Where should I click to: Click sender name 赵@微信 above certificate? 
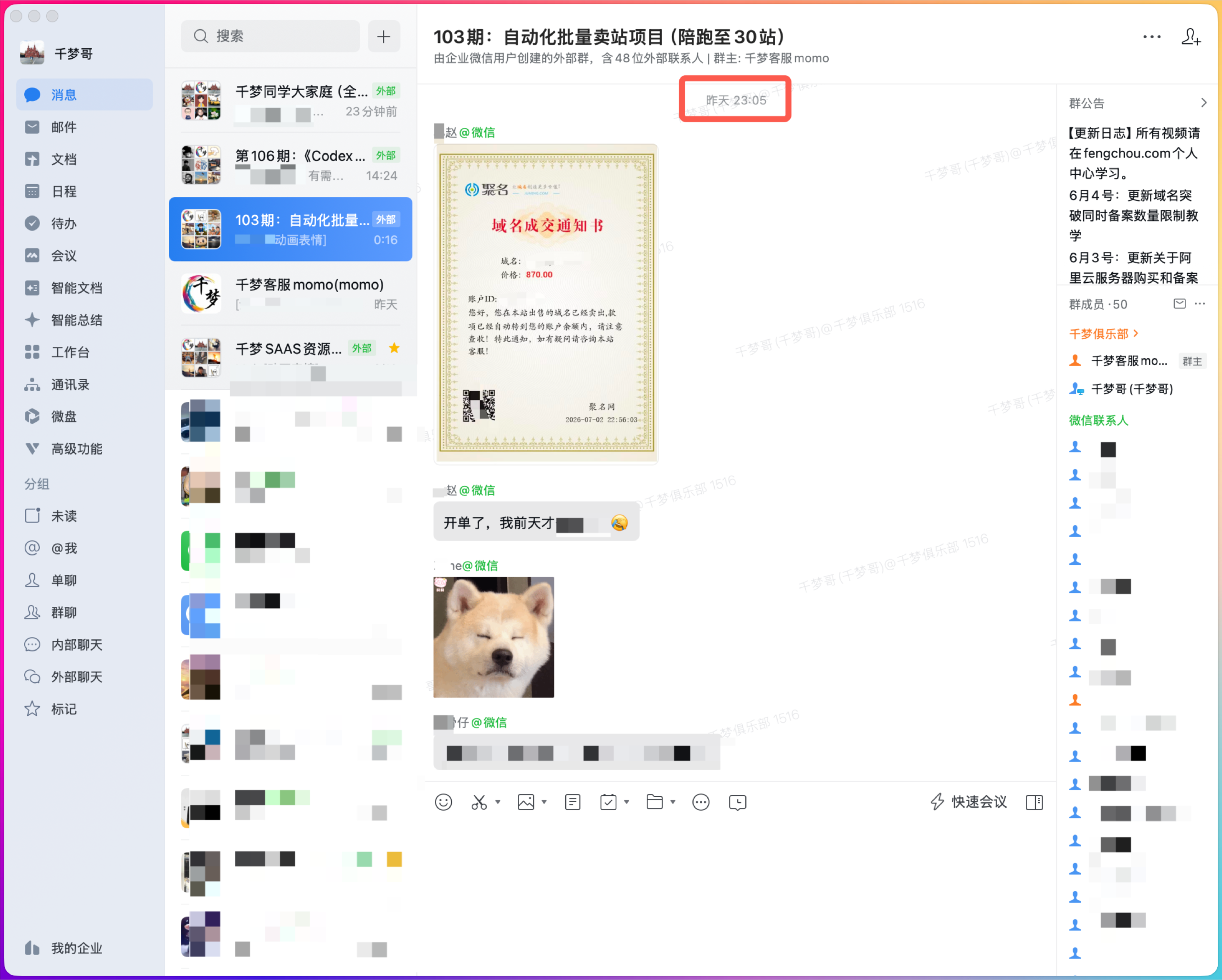click(470, 133)
